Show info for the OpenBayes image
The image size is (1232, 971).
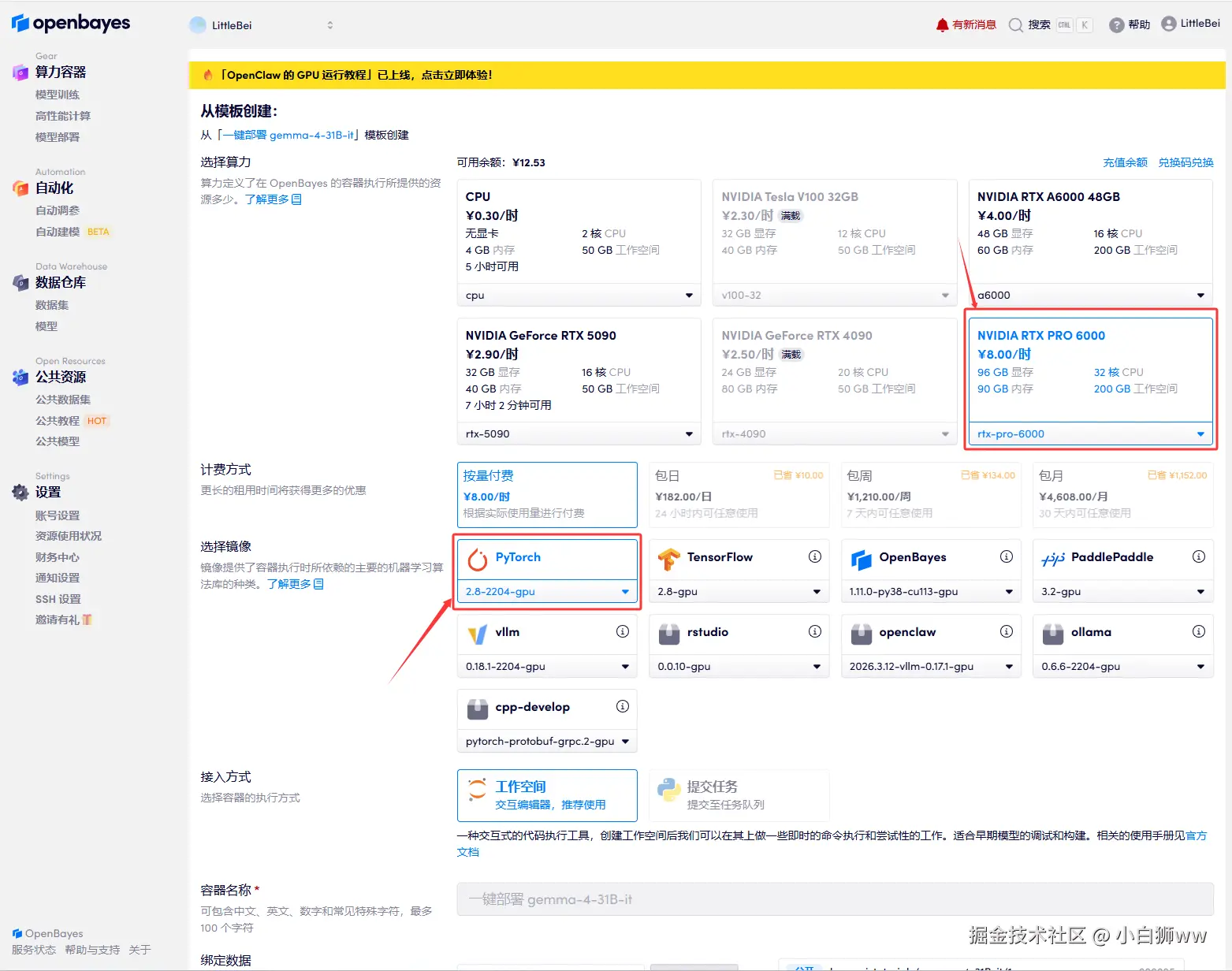[x=1007, y=556]
